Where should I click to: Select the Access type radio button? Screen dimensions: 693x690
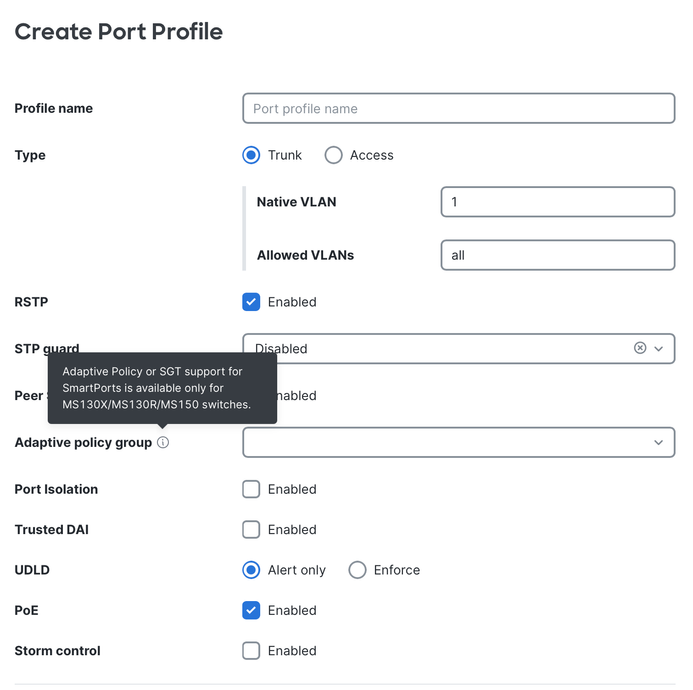click(x=333, y=155)
